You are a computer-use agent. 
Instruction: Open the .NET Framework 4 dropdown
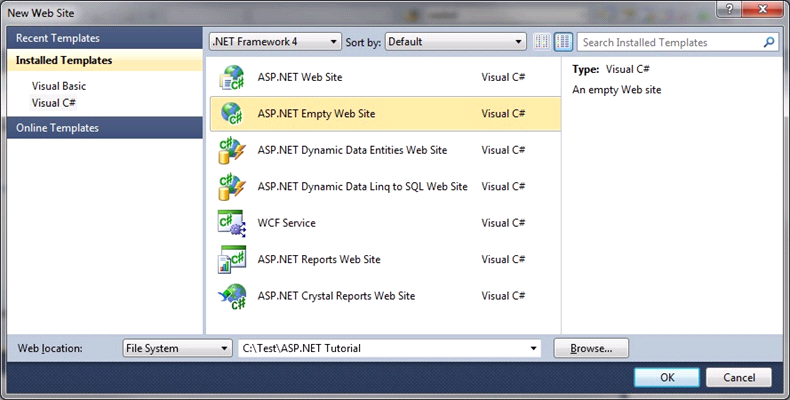[x=275, y=42]
